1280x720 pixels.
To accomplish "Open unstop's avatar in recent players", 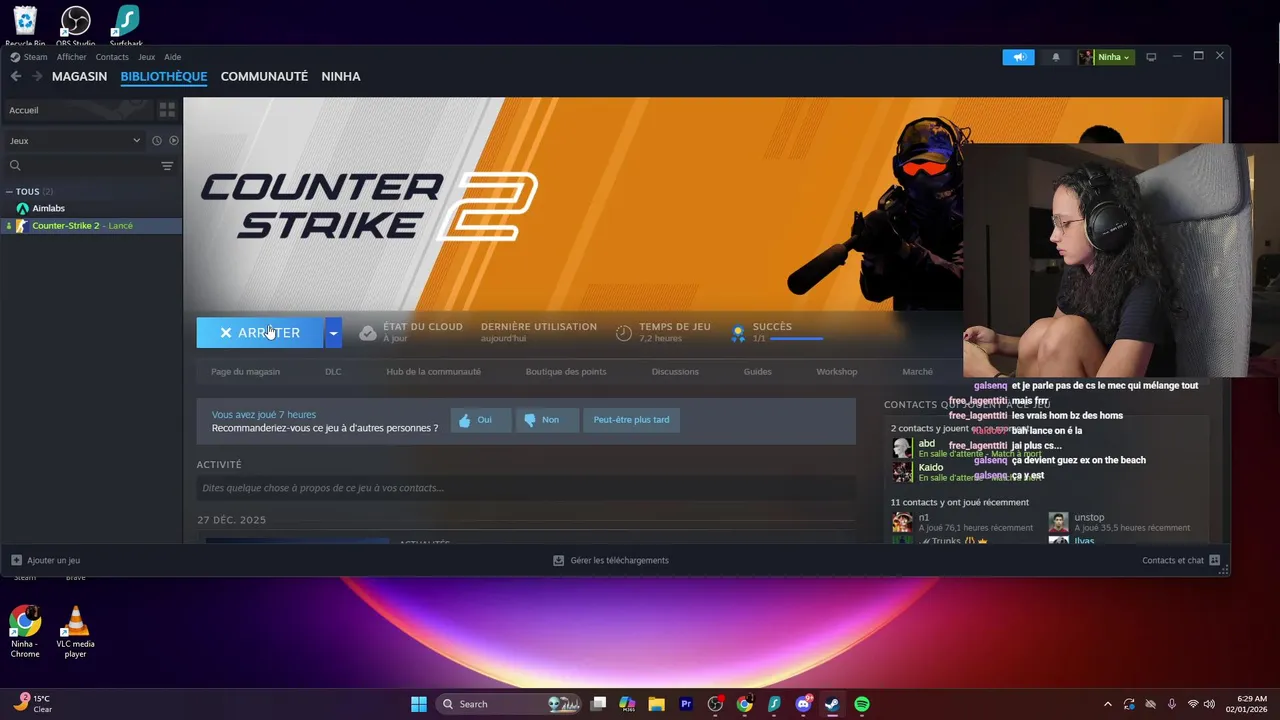I will click(1058, 522).
